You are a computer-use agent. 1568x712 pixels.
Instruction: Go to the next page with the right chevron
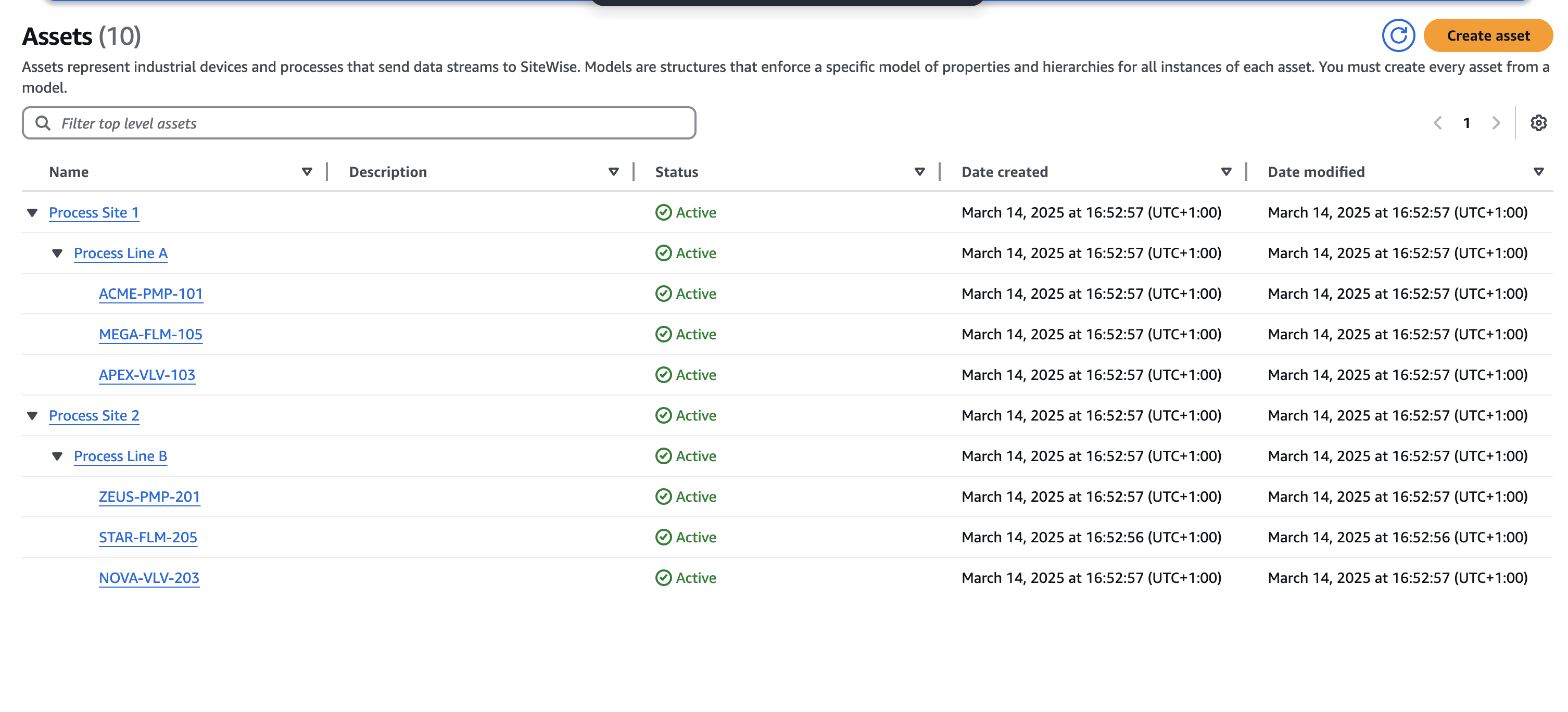(1497, 123)
